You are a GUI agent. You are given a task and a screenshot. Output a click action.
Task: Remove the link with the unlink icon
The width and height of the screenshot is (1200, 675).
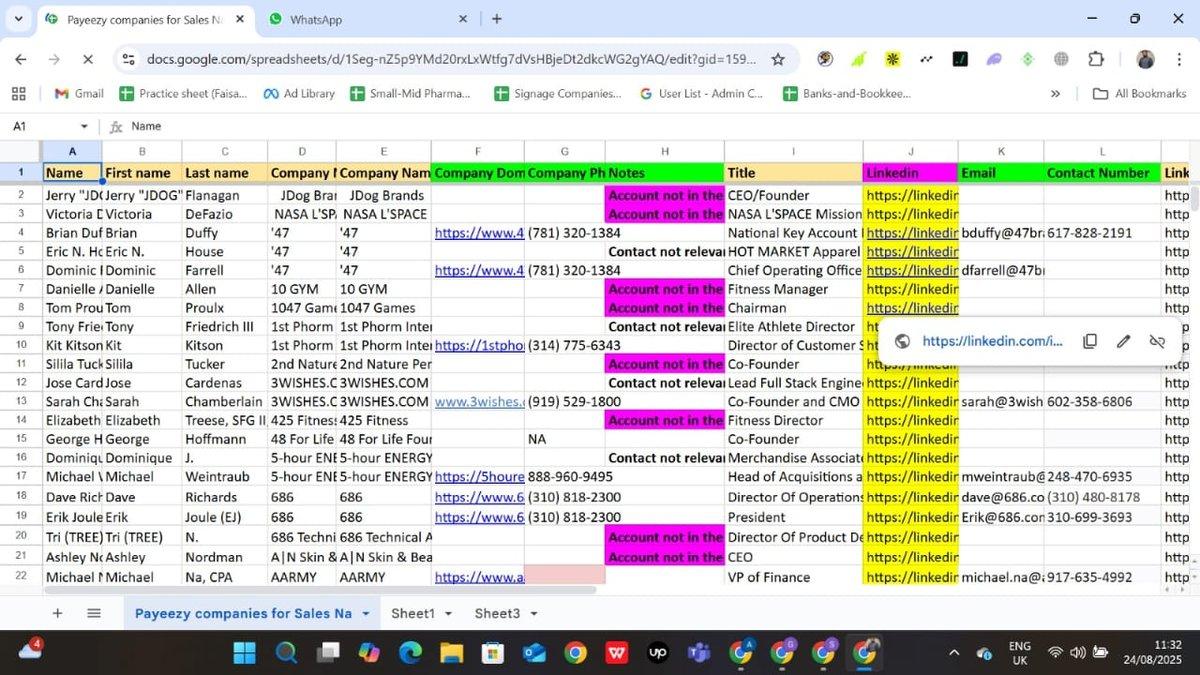1157,341
